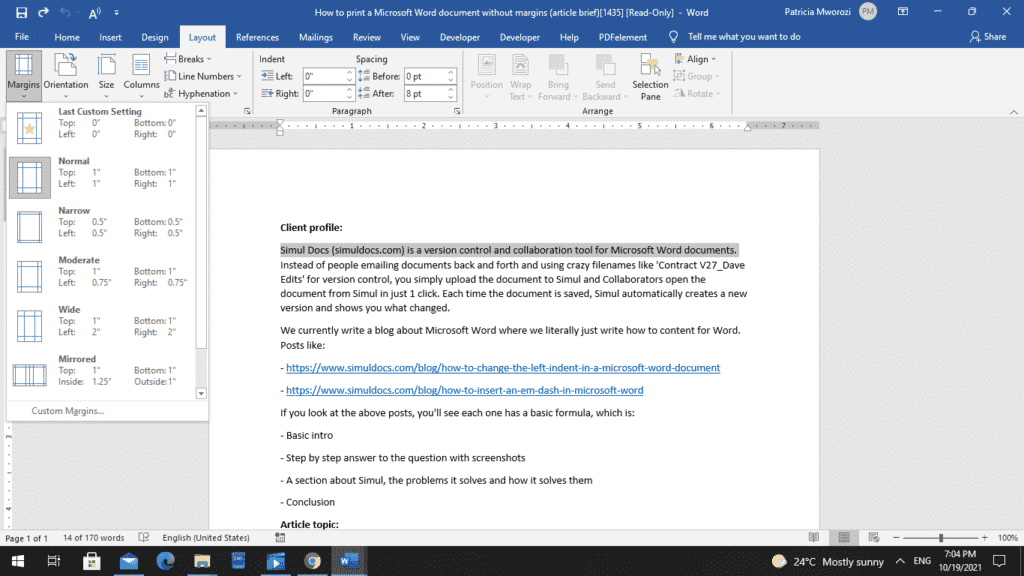Switch to the Home tab
The width and height of the screenshot is (1024, 576).
(x=67, y=37)
